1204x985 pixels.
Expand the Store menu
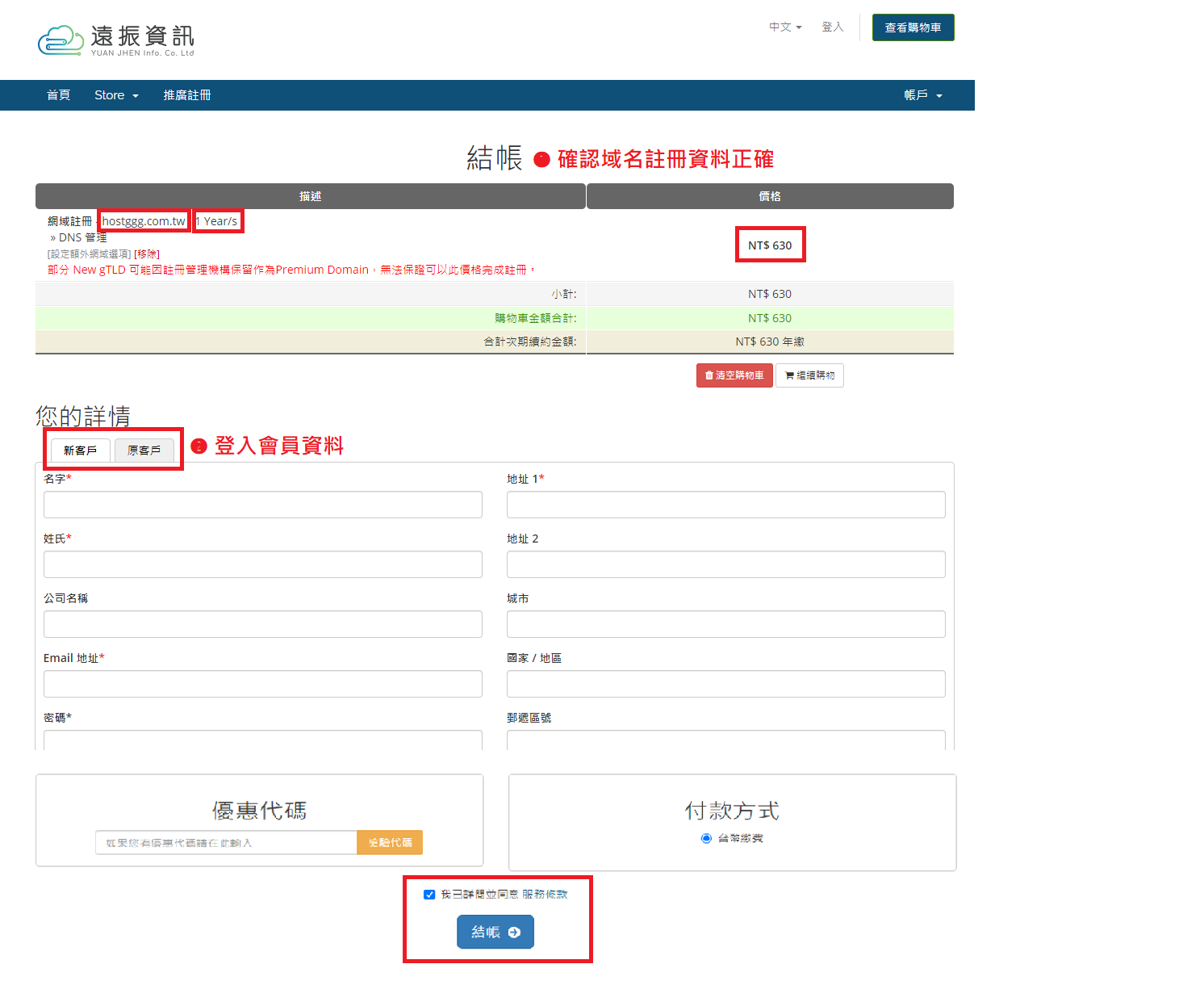coord(116,95)
